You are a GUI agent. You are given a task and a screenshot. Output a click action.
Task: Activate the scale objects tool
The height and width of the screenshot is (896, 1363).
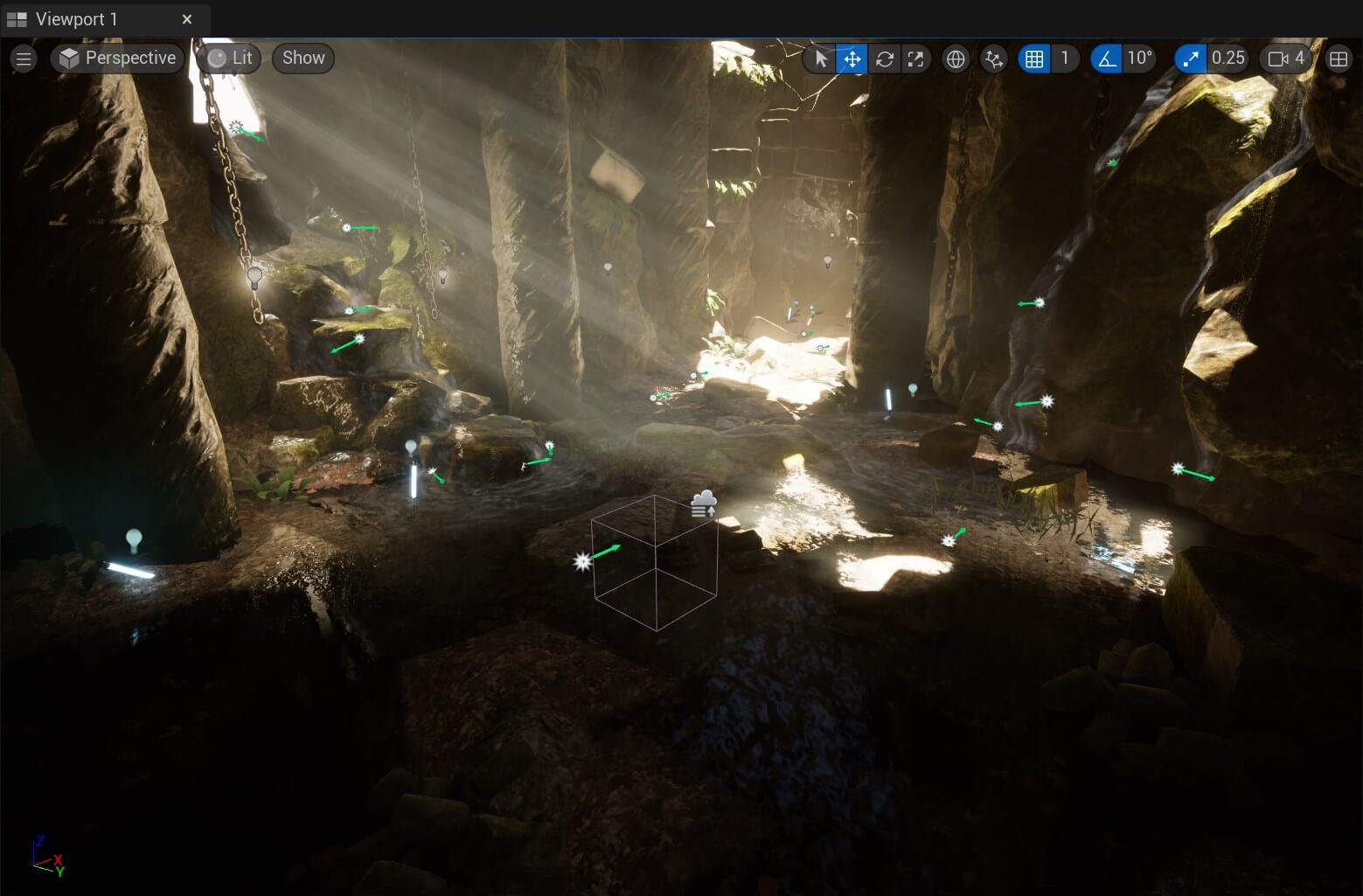[x=915, y=59]
